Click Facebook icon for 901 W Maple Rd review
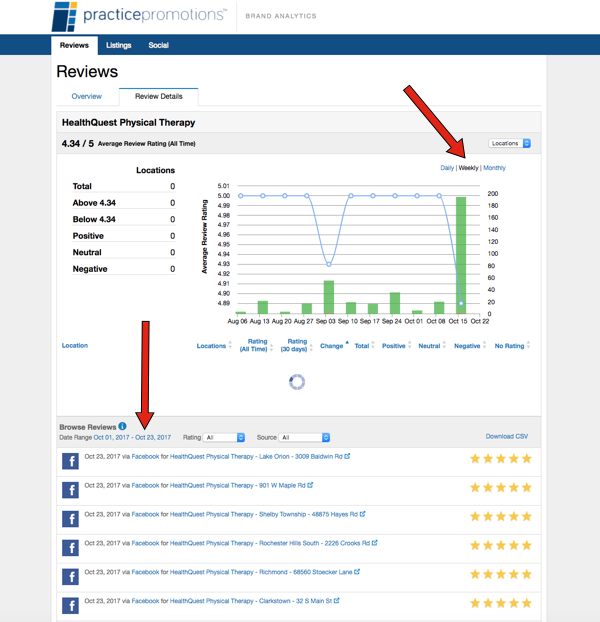 70,490
